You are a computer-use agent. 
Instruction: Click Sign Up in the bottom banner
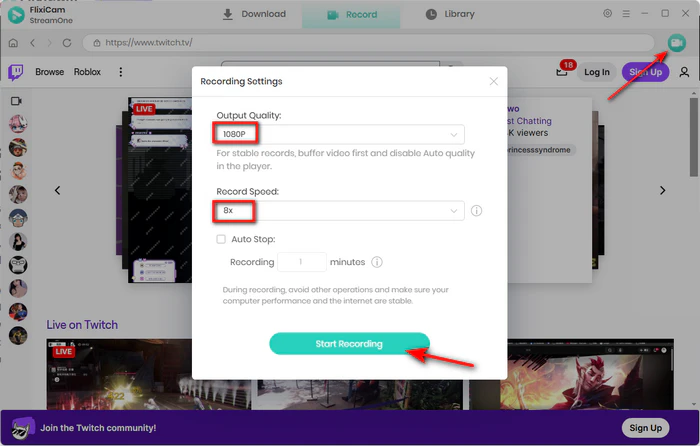click(646, 428)
